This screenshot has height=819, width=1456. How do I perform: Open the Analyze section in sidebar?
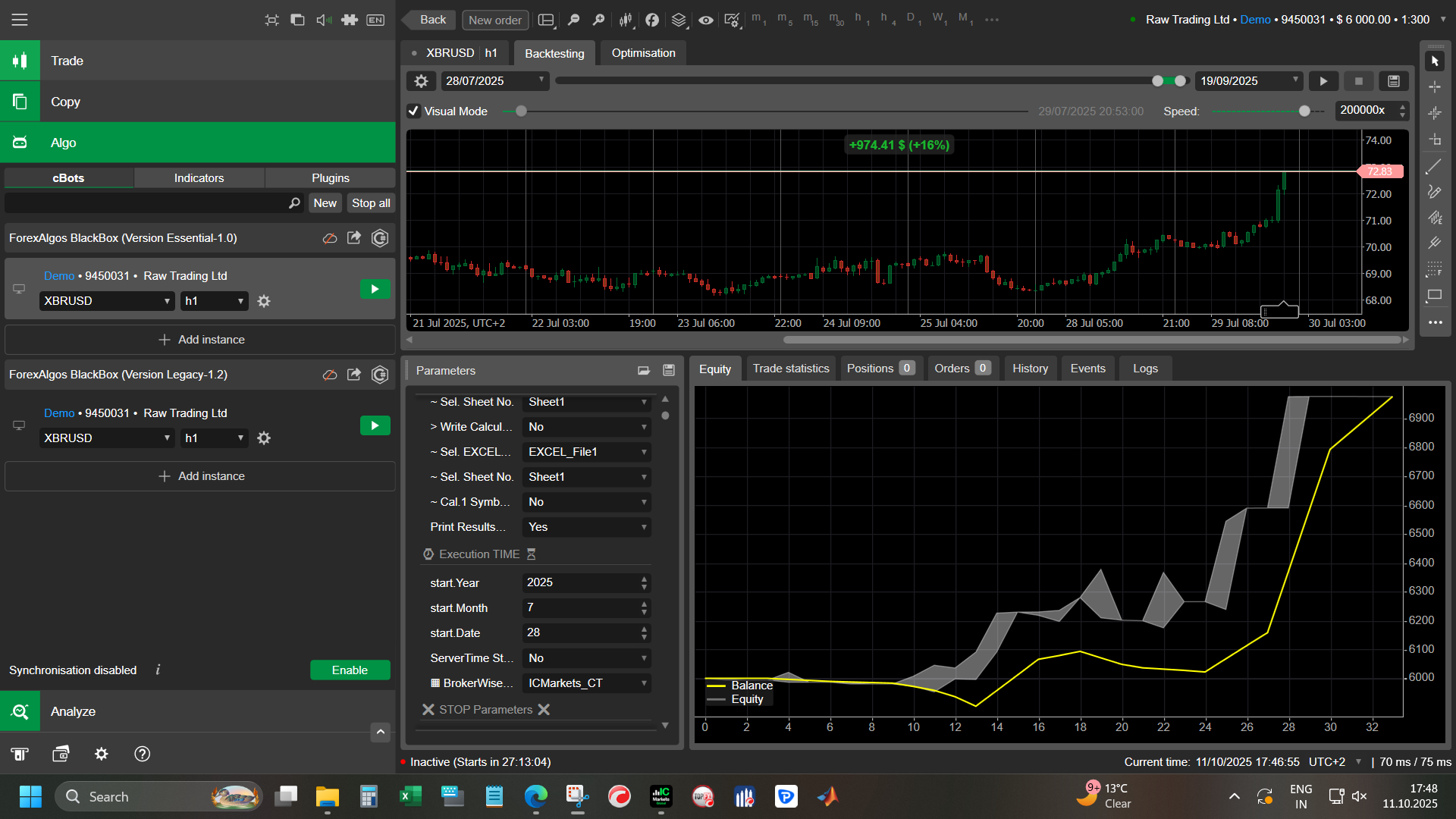[x=74, y=711]
